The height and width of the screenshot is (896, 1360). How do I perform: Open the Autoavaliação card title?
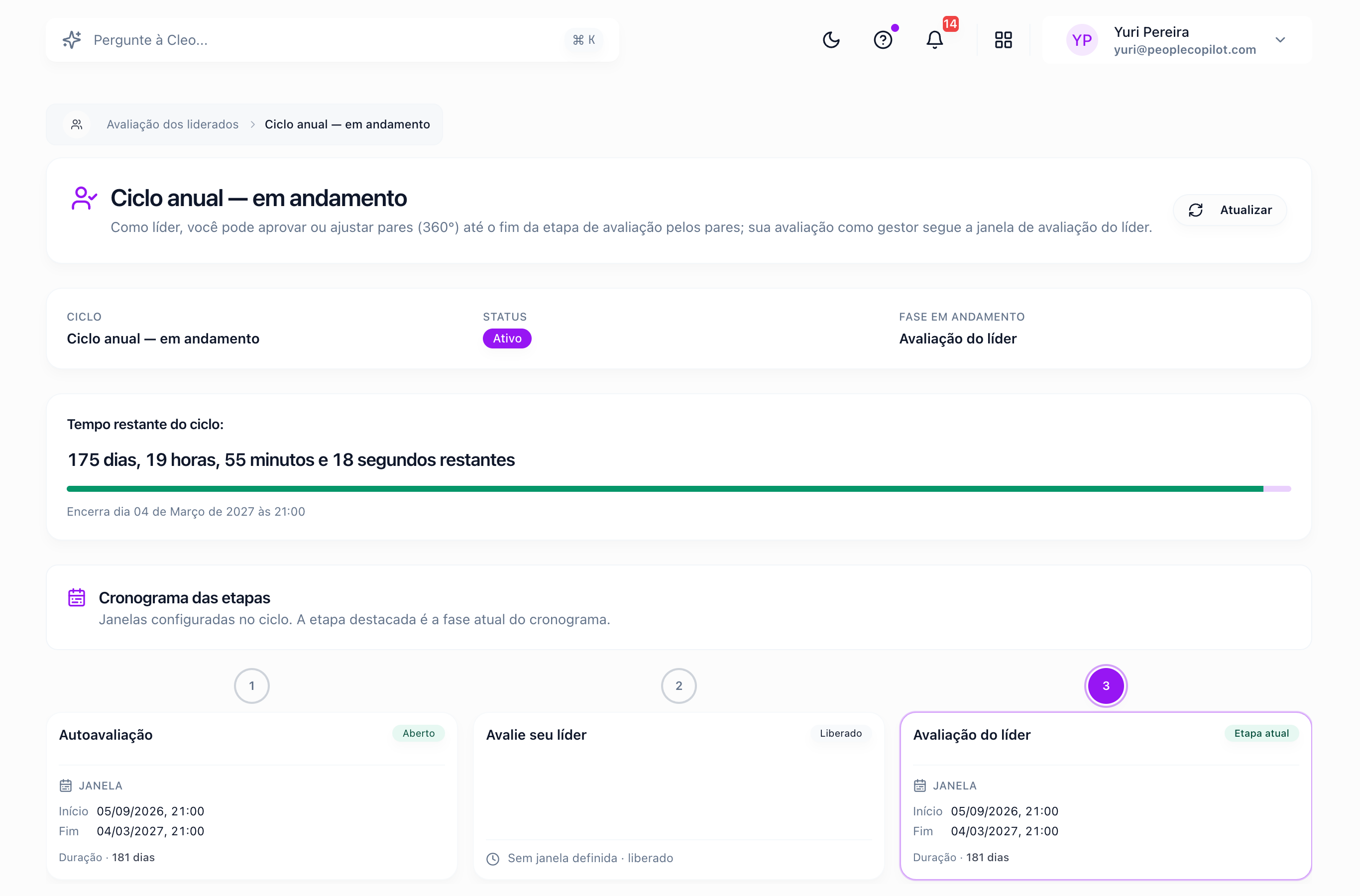pos(106,735)
